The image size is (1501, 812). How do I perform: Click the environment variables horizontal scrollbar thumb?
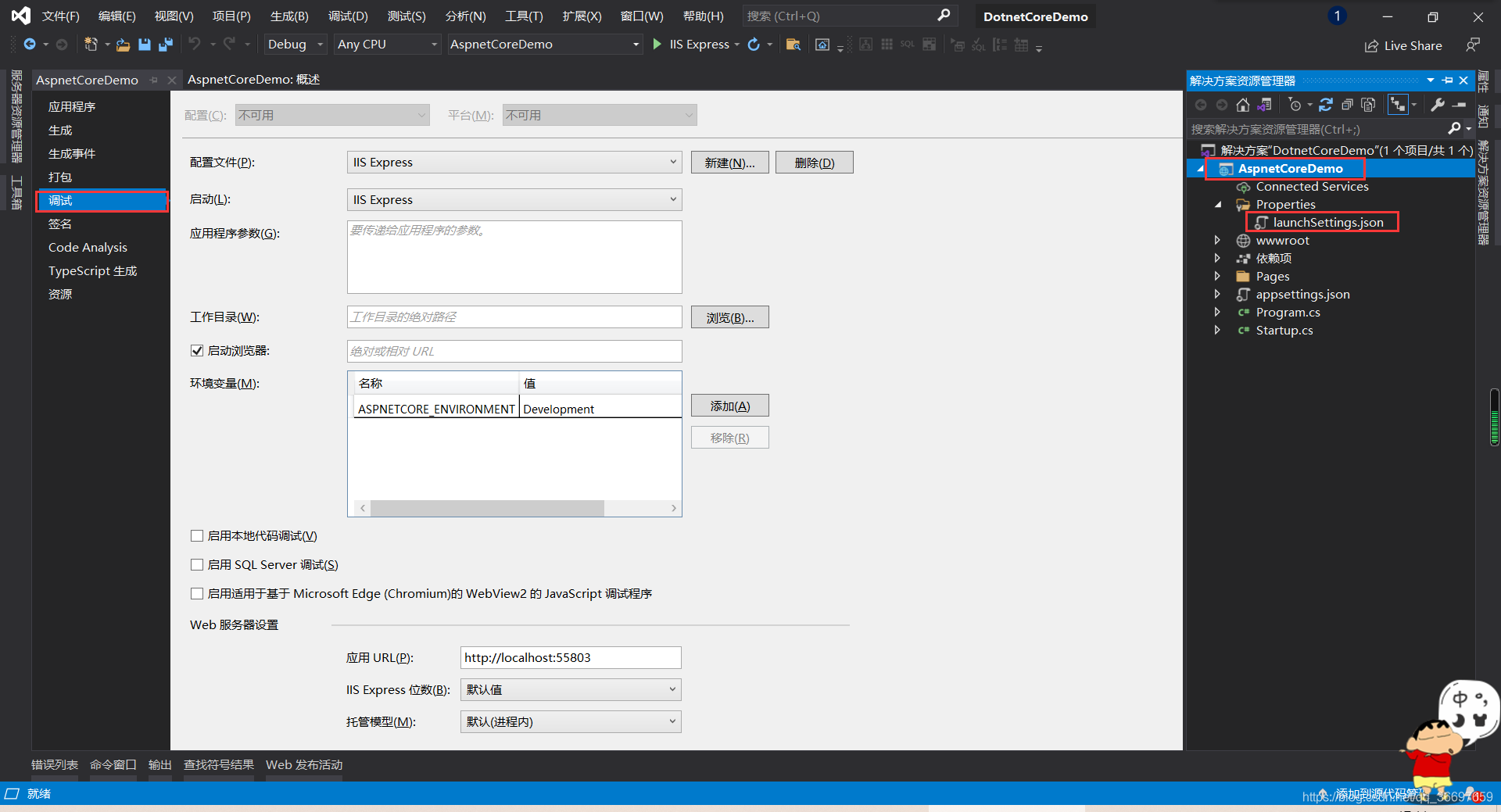[487, 508]
